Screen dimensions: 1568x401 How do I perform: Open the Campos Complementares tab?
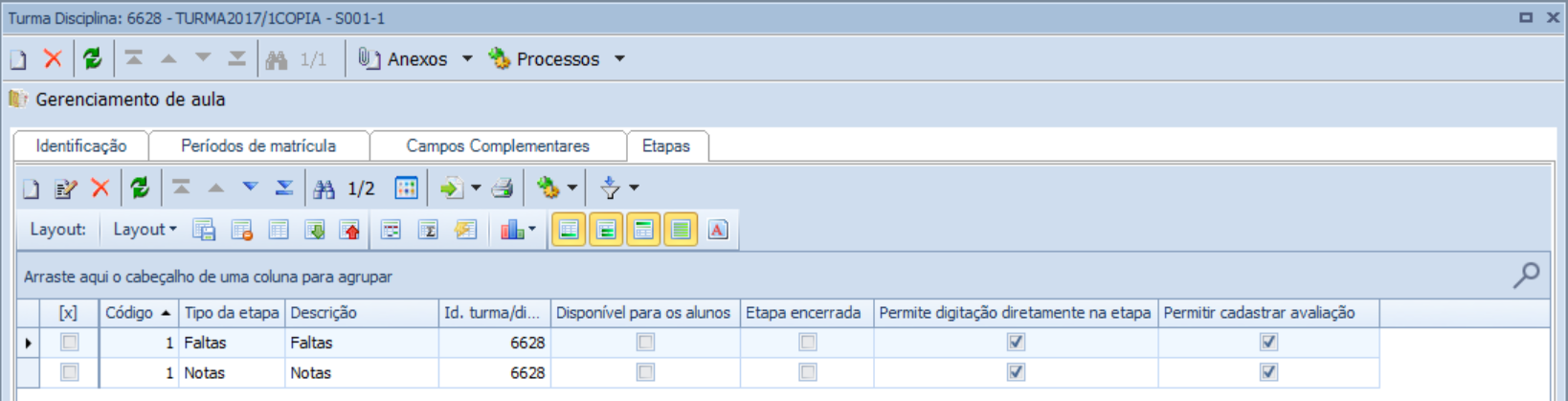pos(498,145)
